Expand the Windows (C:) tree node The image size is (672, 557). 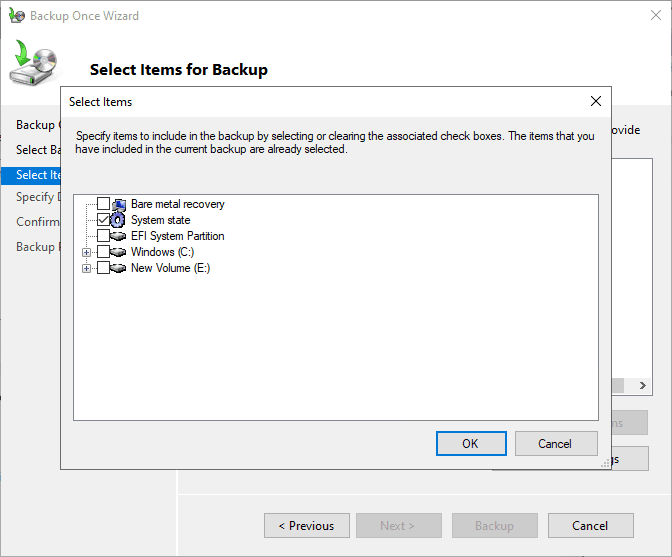tap(87, 252)
